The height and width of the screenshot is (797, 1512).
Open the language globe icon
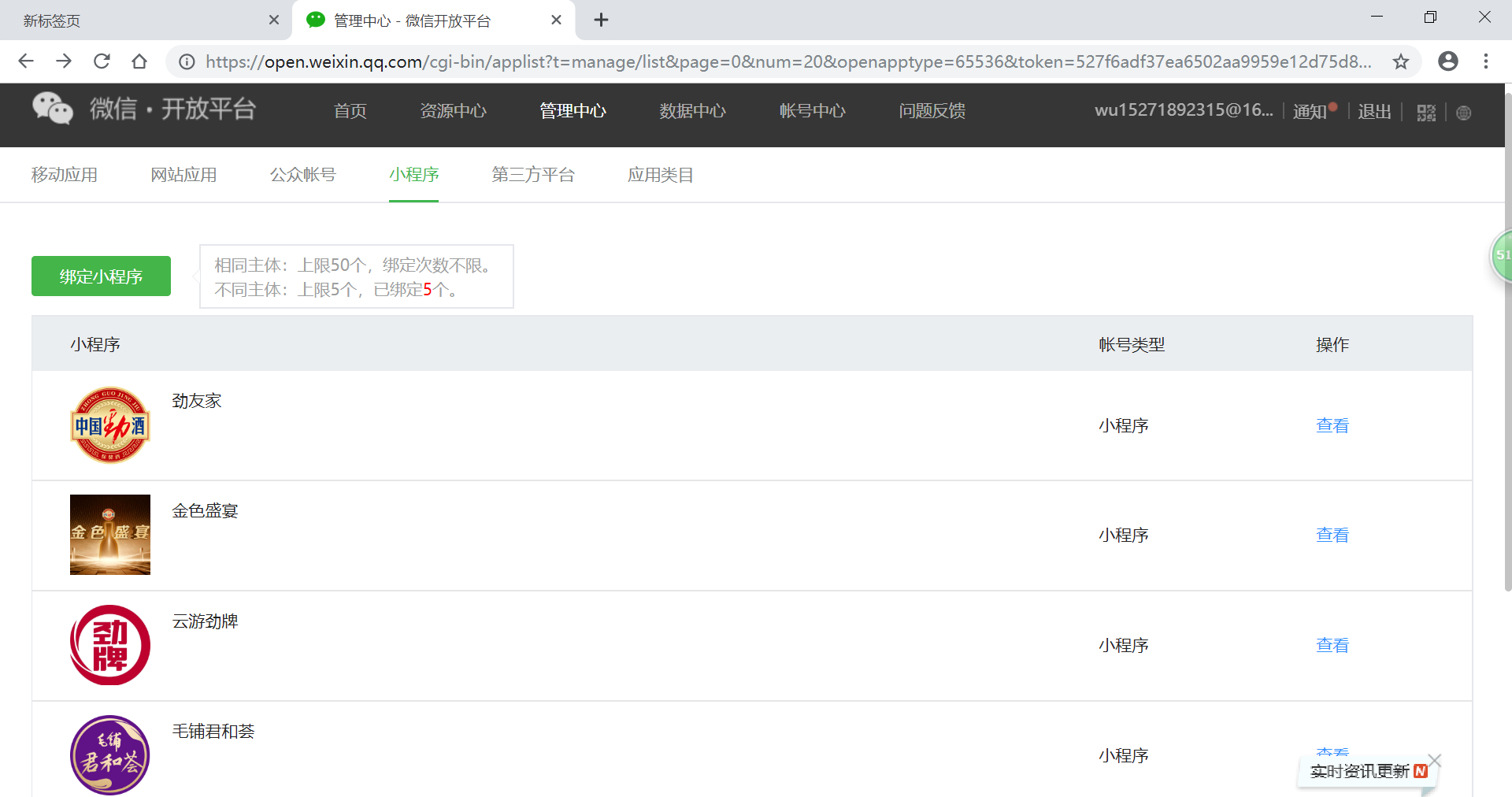[1464, 113]
